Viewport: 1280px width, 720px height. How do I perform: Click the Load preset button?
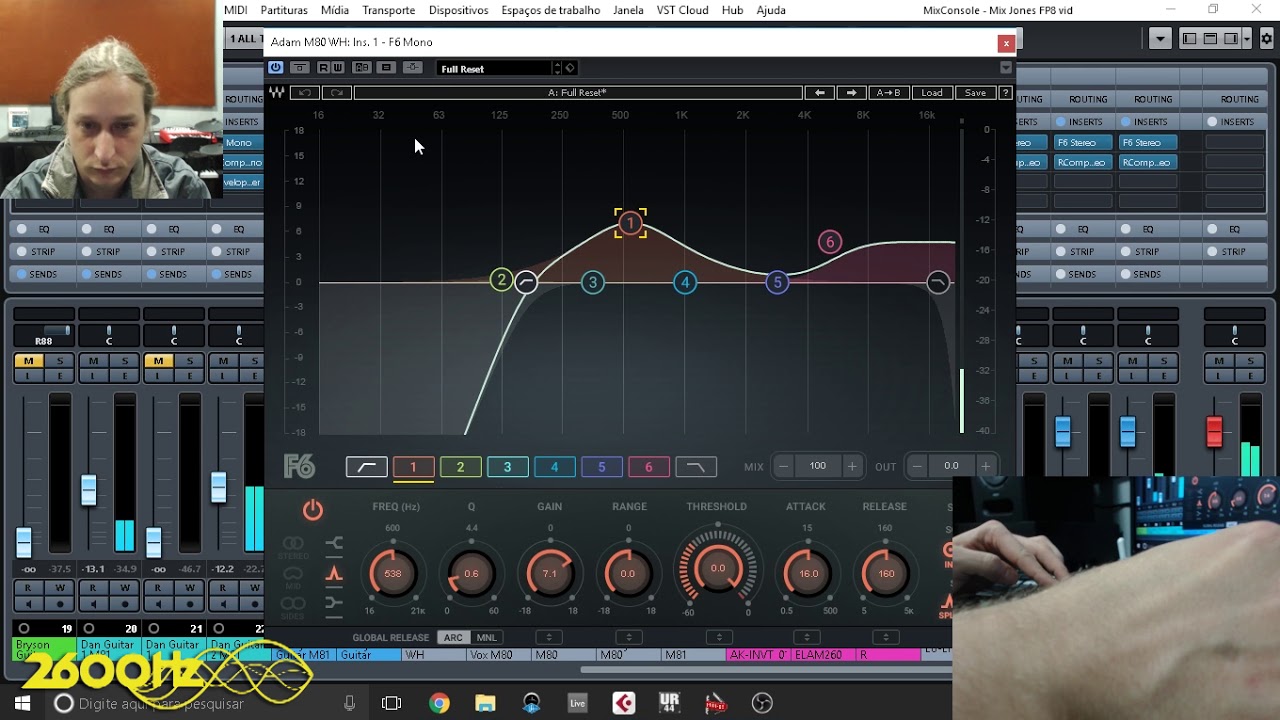pos(932,93)
